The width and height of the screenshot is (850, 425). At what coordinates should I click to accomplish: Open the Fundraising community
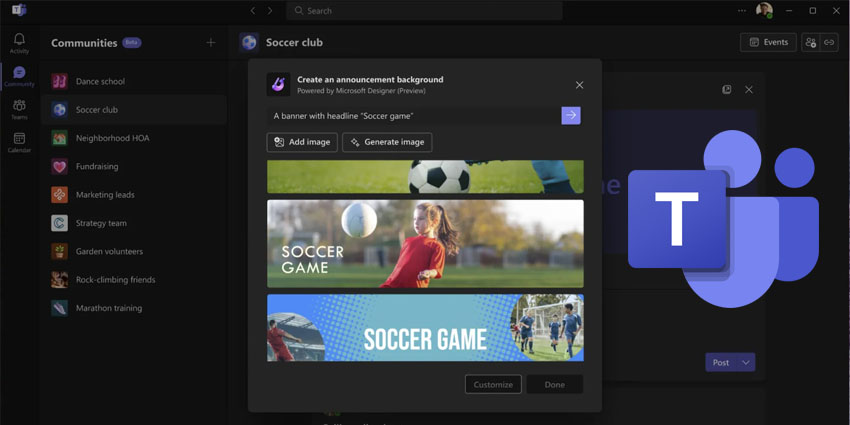[134, 166]
